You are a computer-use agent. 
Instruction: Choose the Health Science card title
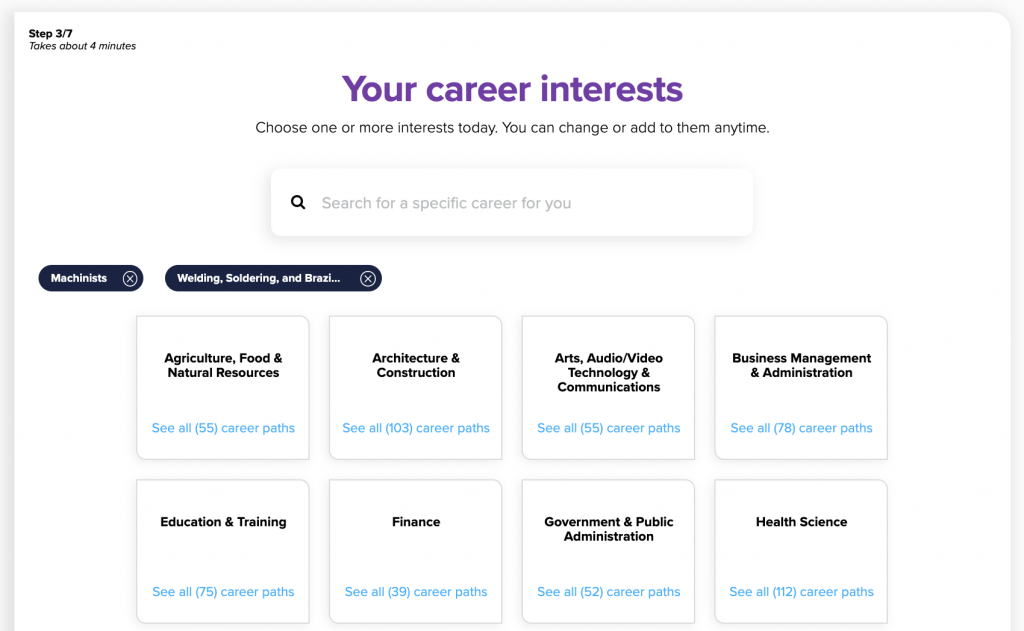[801, 522]
